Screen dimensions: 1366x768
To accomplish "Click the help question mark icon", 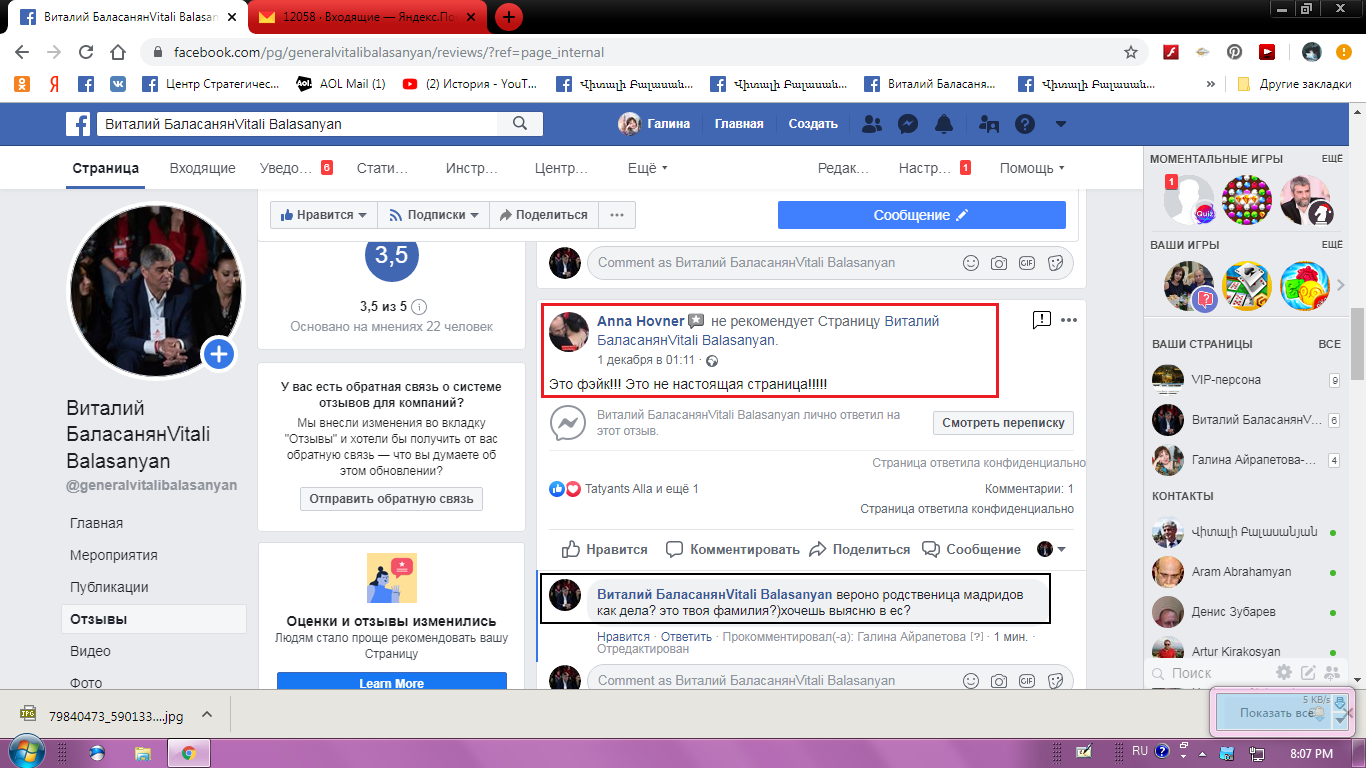I will coord(1024,124).
